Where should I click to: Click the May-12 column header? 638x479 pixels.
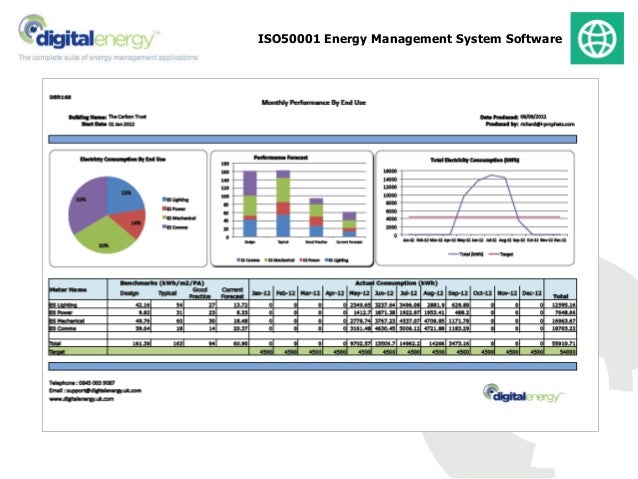click(360, 293)
